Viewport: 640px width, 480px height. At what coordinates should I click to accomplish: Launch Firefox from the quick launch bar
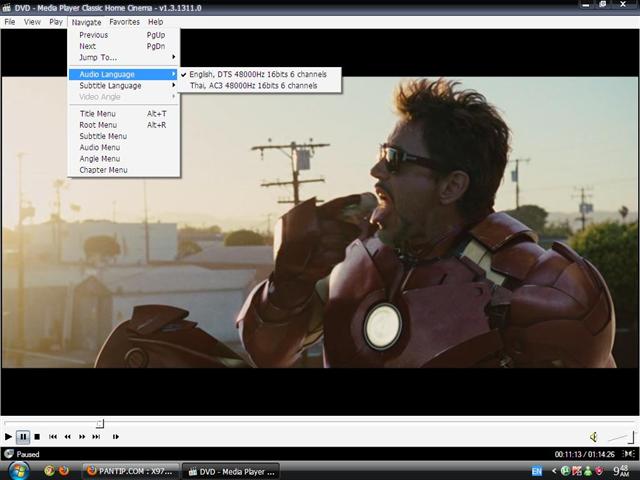[x=64, y=471]
